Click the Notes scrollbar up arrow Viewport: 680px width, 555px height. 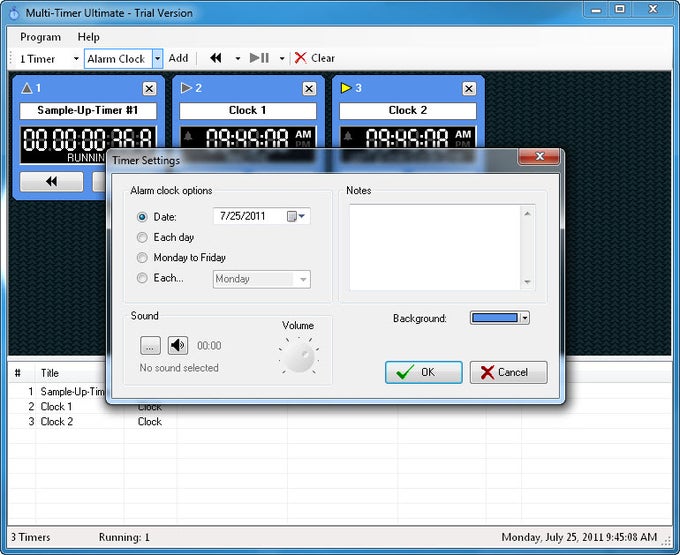click(x=527, y=213)
